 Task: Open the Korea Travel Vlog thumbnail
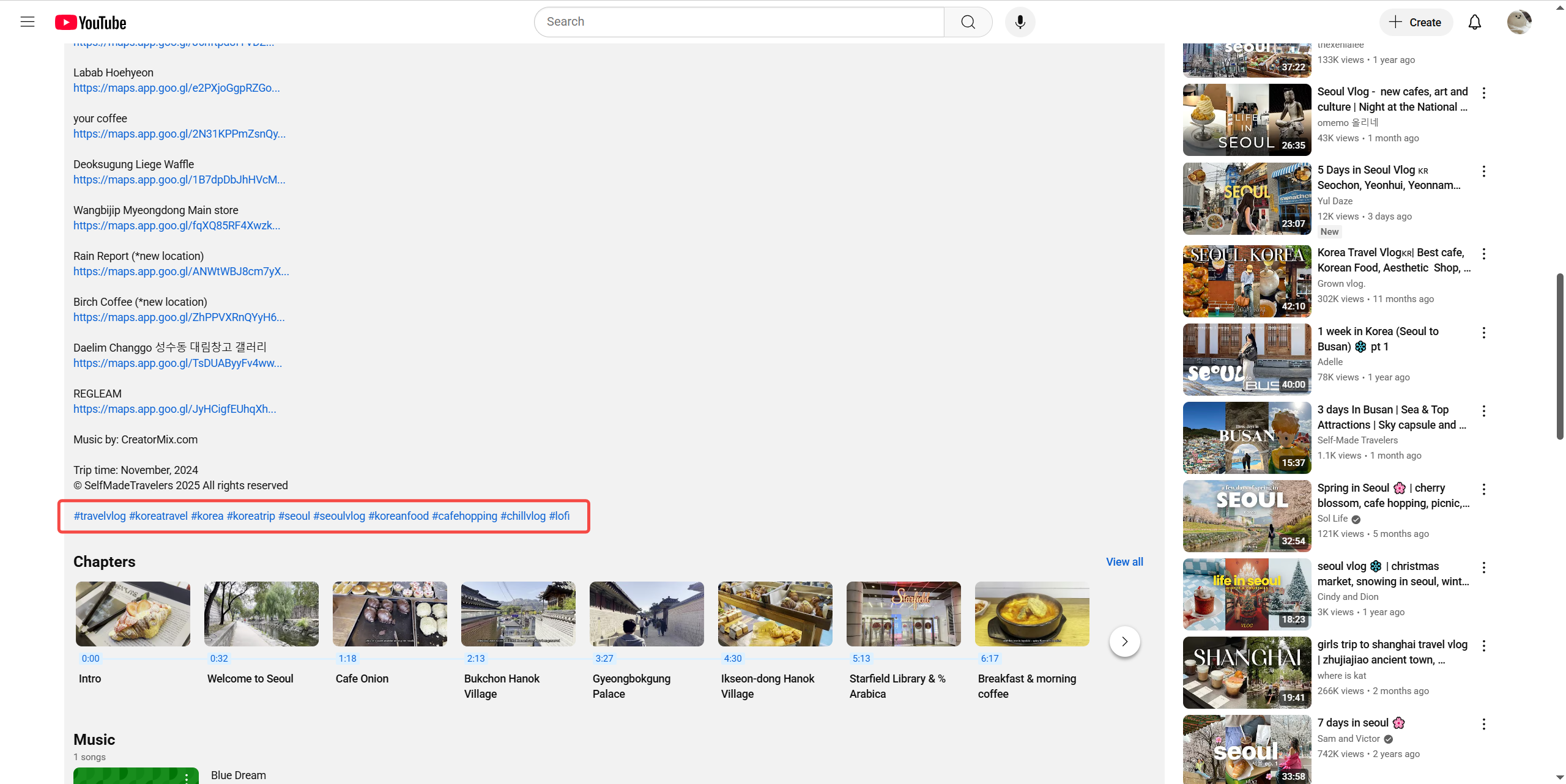point(1247,281)
